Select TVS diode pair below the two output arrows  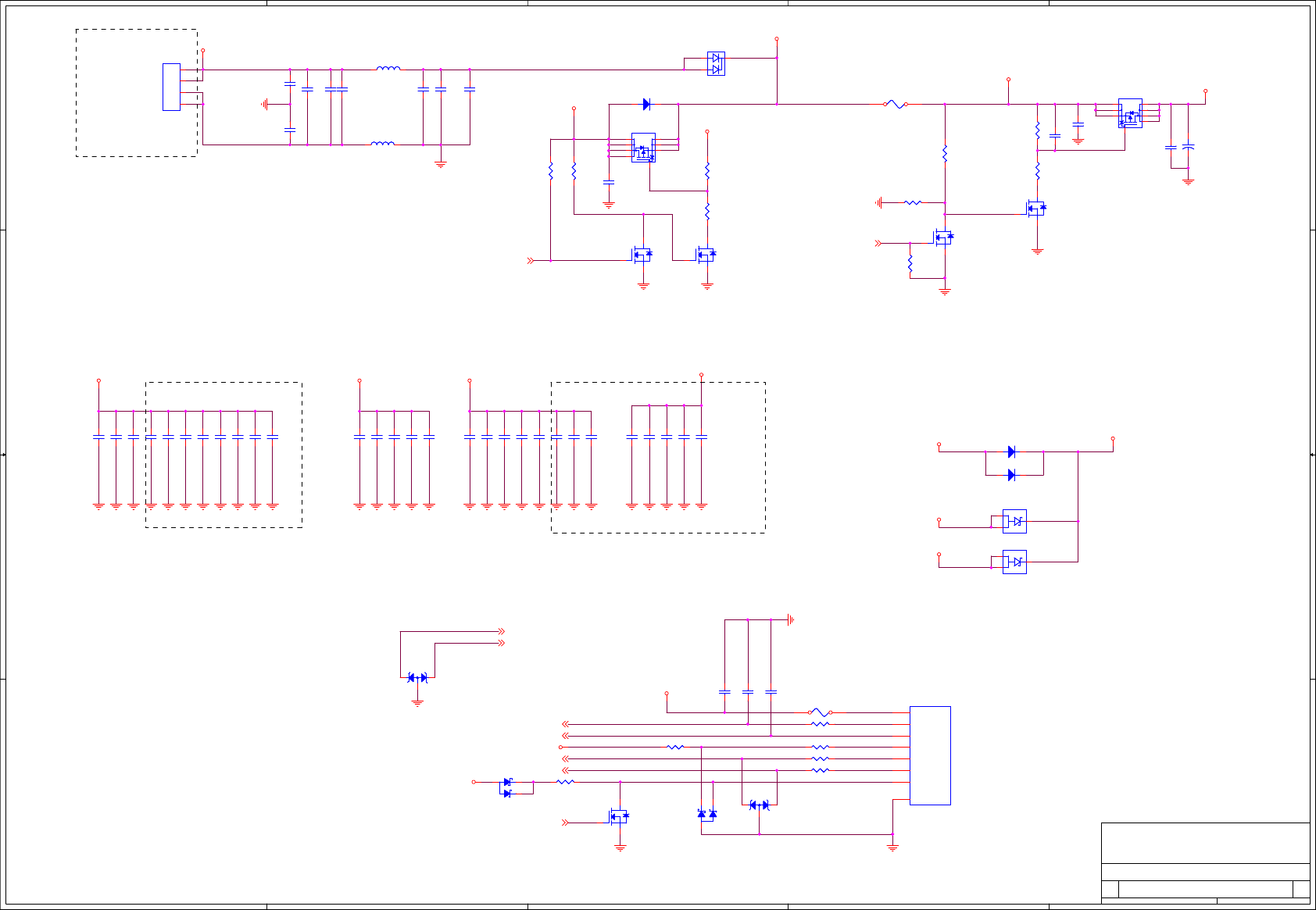pyautogui.click(x=417, y=678)
